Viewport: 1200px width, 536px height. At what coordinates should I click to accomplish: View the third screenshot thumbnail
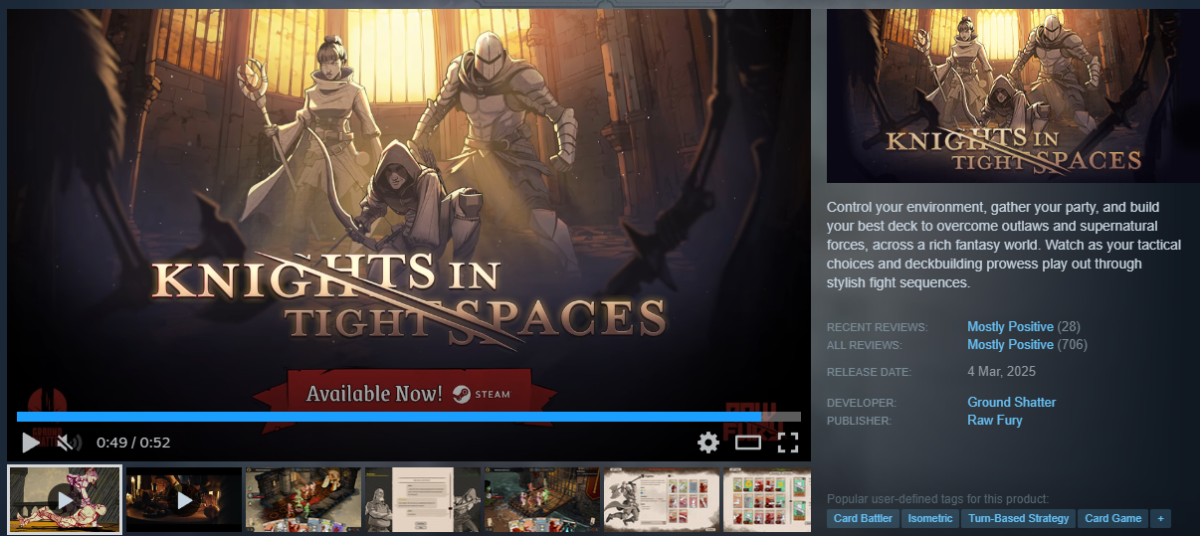pos(303,499)
